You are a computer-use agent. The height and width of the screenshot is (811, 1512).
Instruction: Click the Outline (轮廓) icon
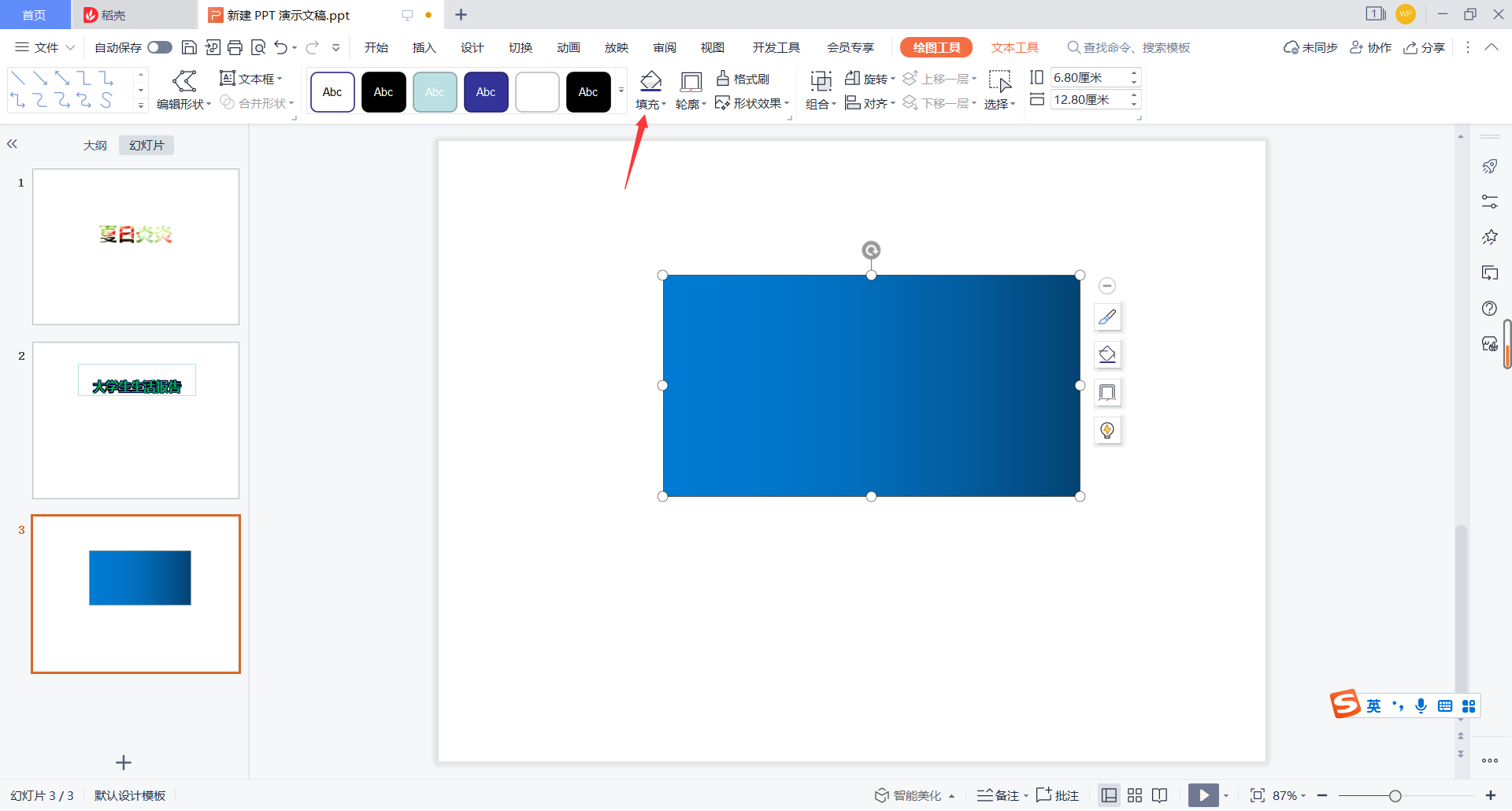pos(691,82)
